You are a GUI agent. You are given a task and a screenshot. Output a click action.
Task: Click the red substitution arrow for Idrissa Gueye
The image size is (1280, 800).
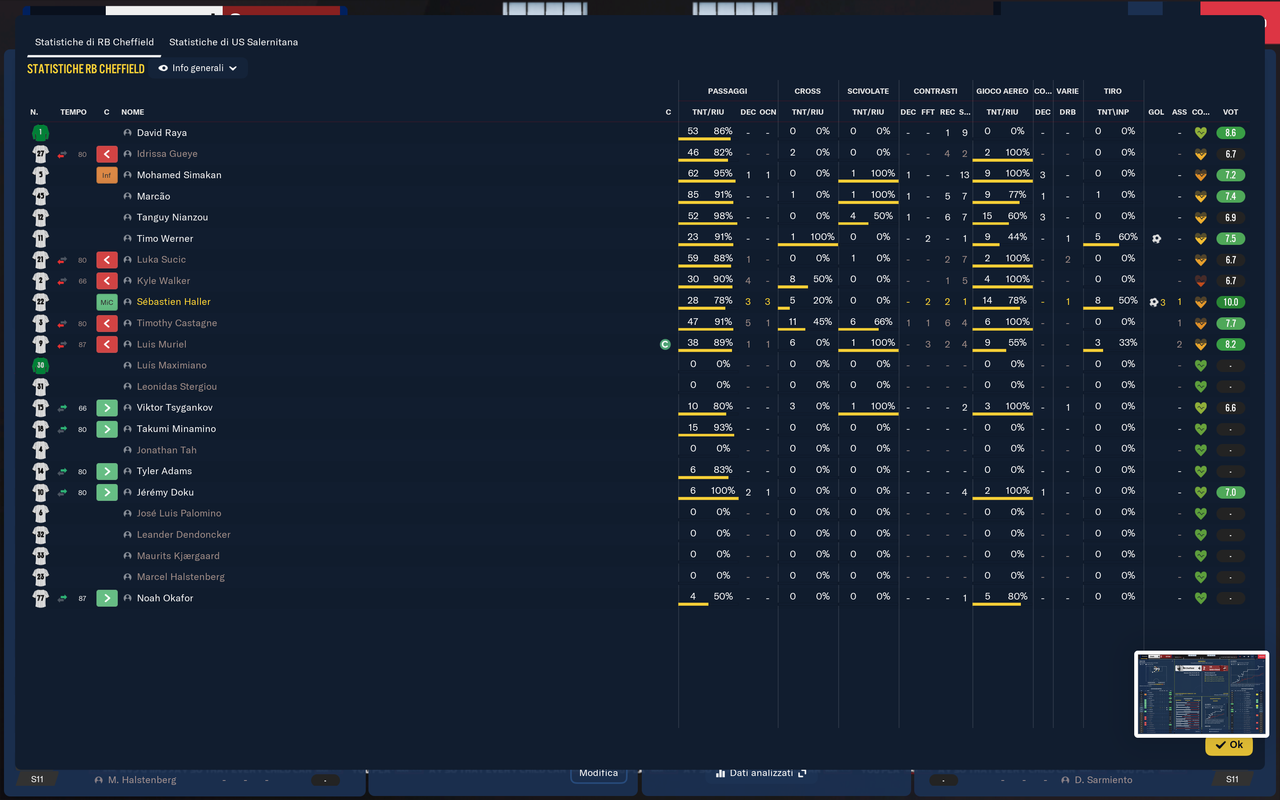tap(107, 154)
